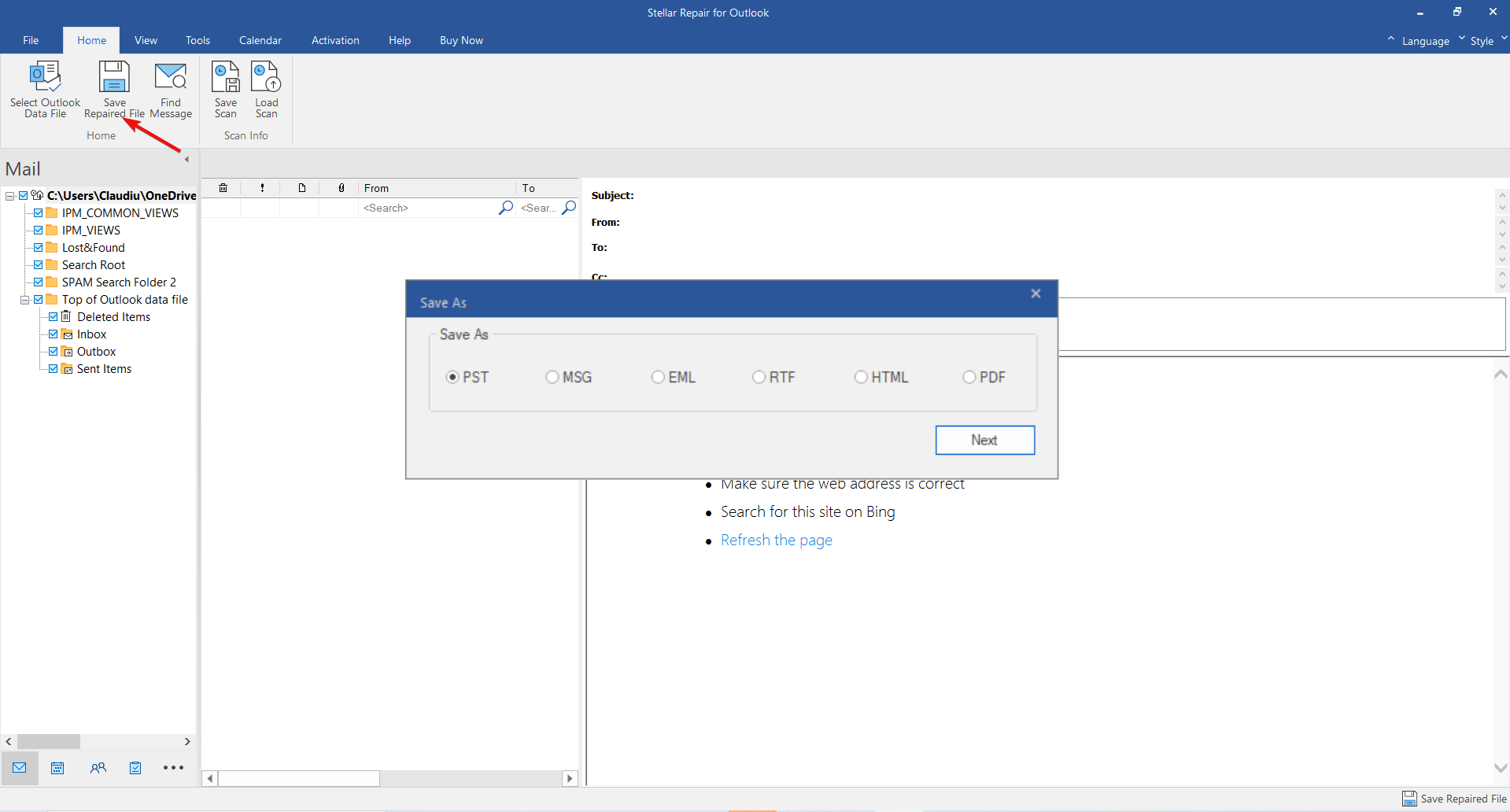Image resolution: width=1510 pixels, height=812 pixels.
Task: Collapse Top of Outlook data file node
Action: [x=24, y=299]
